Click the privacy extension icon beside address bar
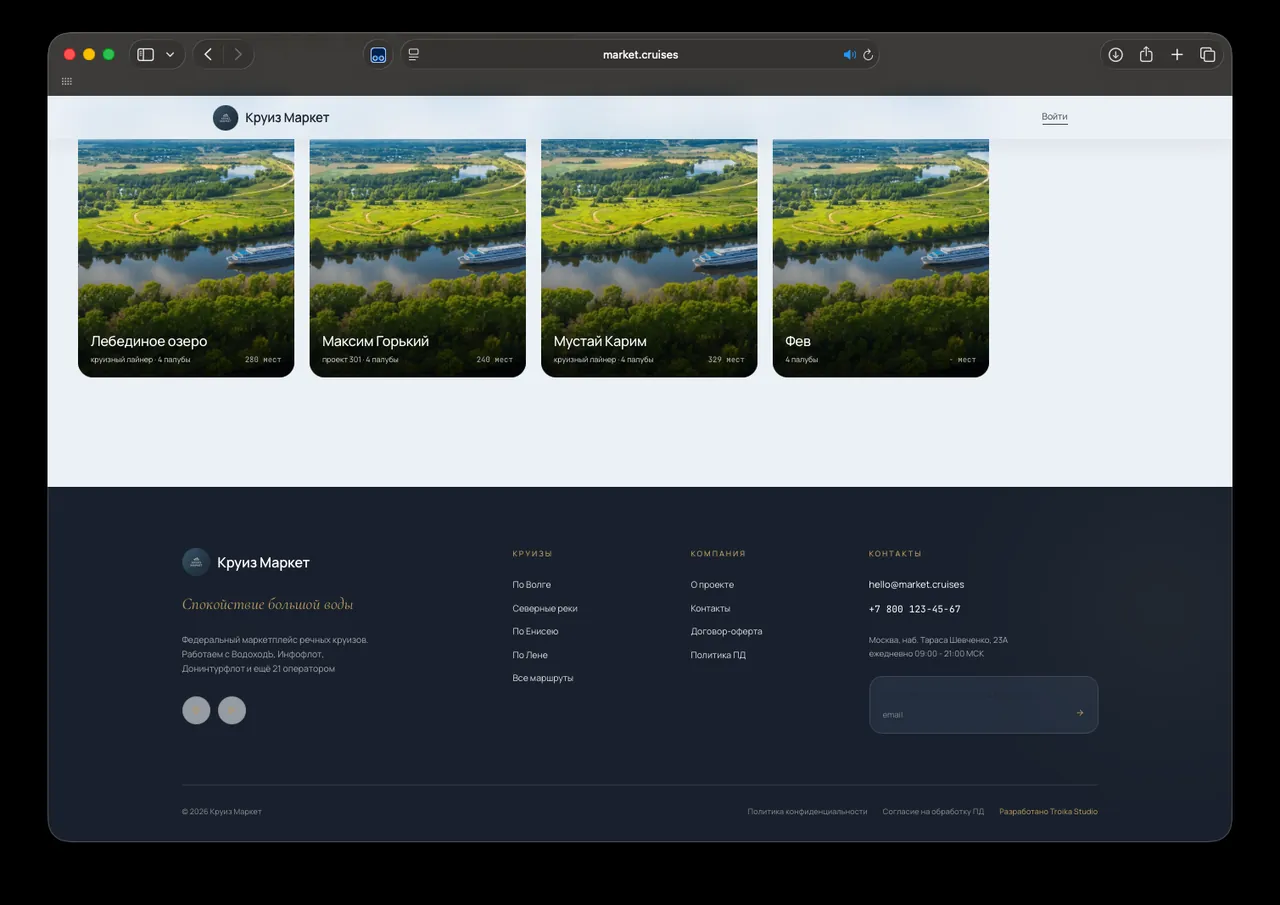The height and width of the screenshot is (905, 1280). click(x=378, y=55)
